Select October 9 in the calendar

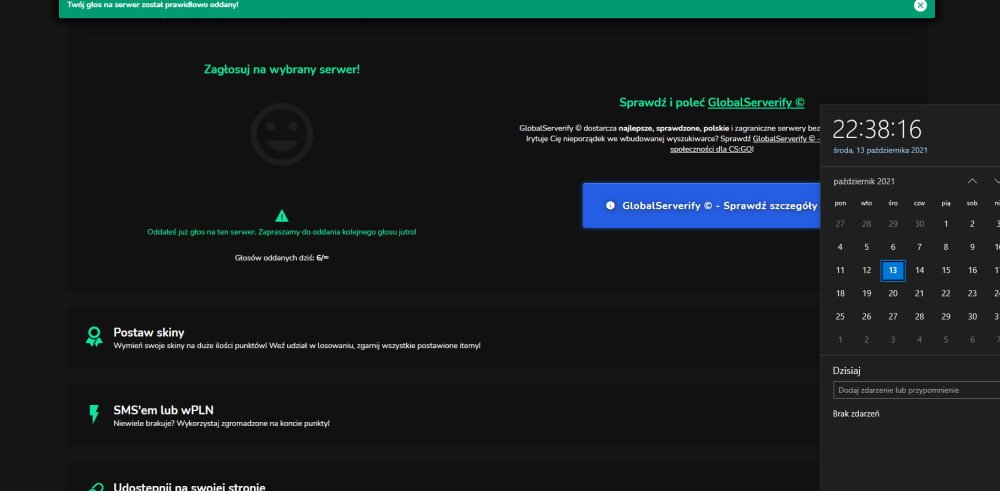tap(972, 247)
